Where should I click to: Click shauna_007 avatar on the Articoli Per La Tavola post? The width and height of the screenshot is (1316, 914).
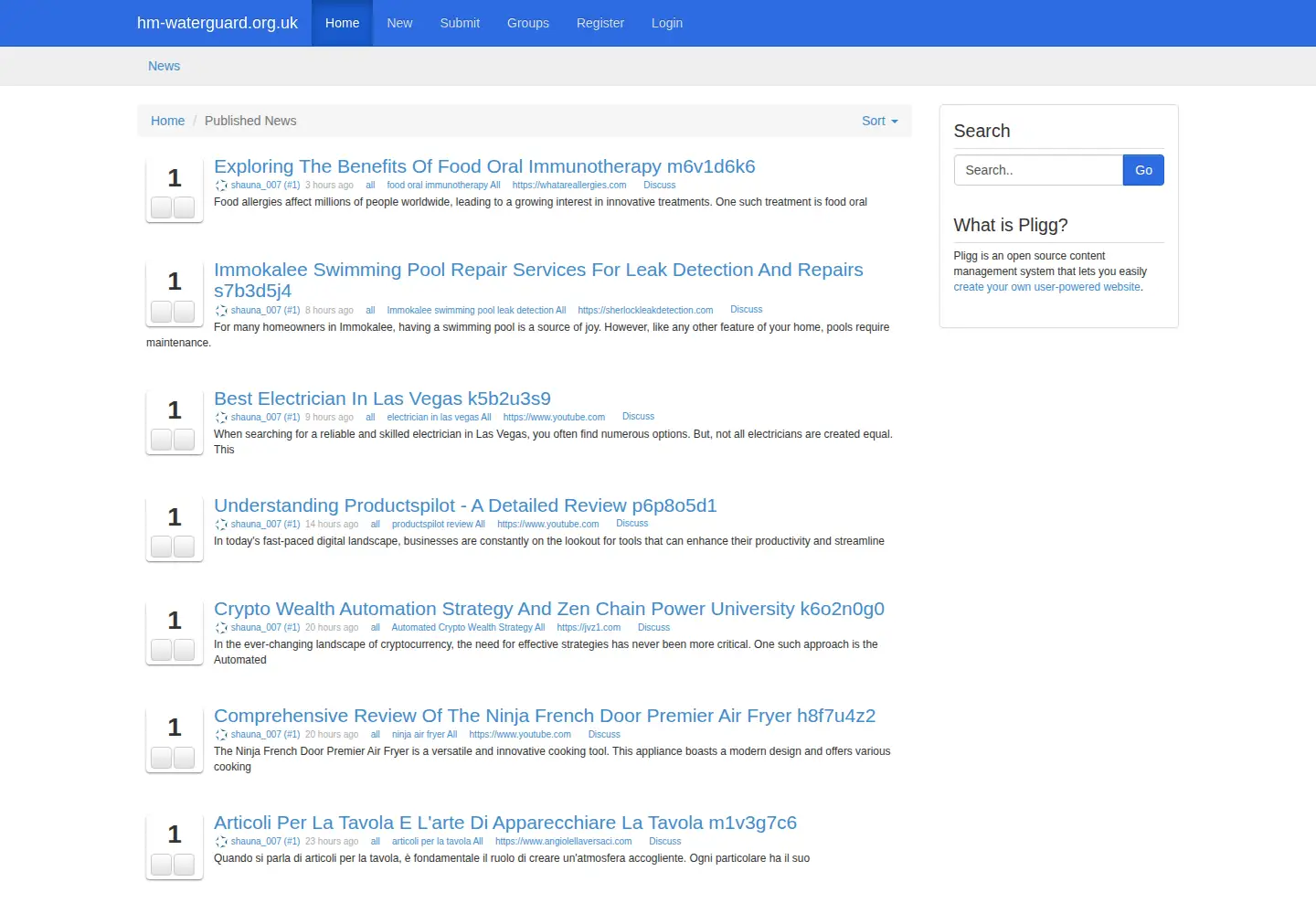coord(221,842)
